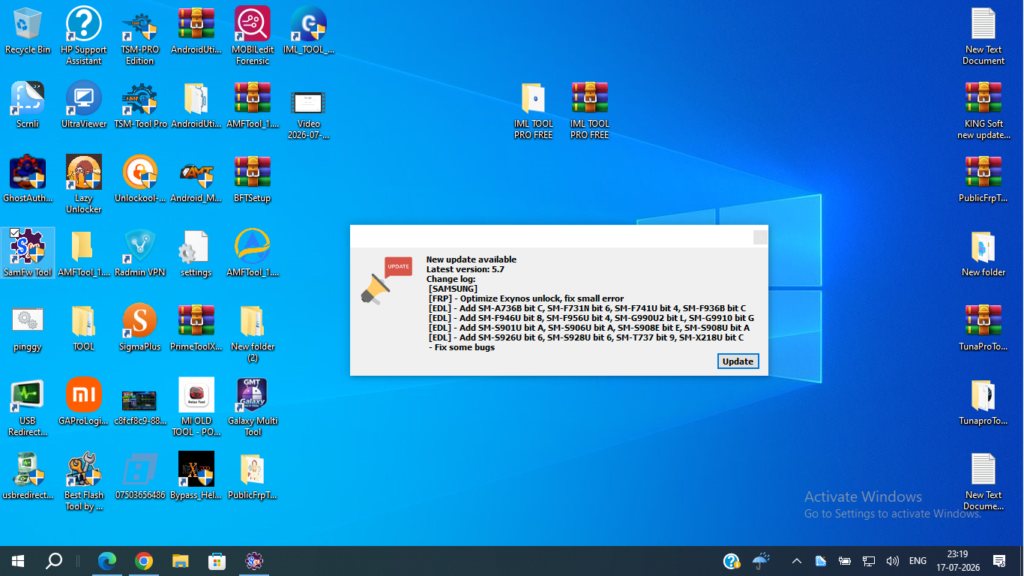Open HP Support Assistant tray icon
Viewport: 1024px width, 576px height.
pos(731,561)
